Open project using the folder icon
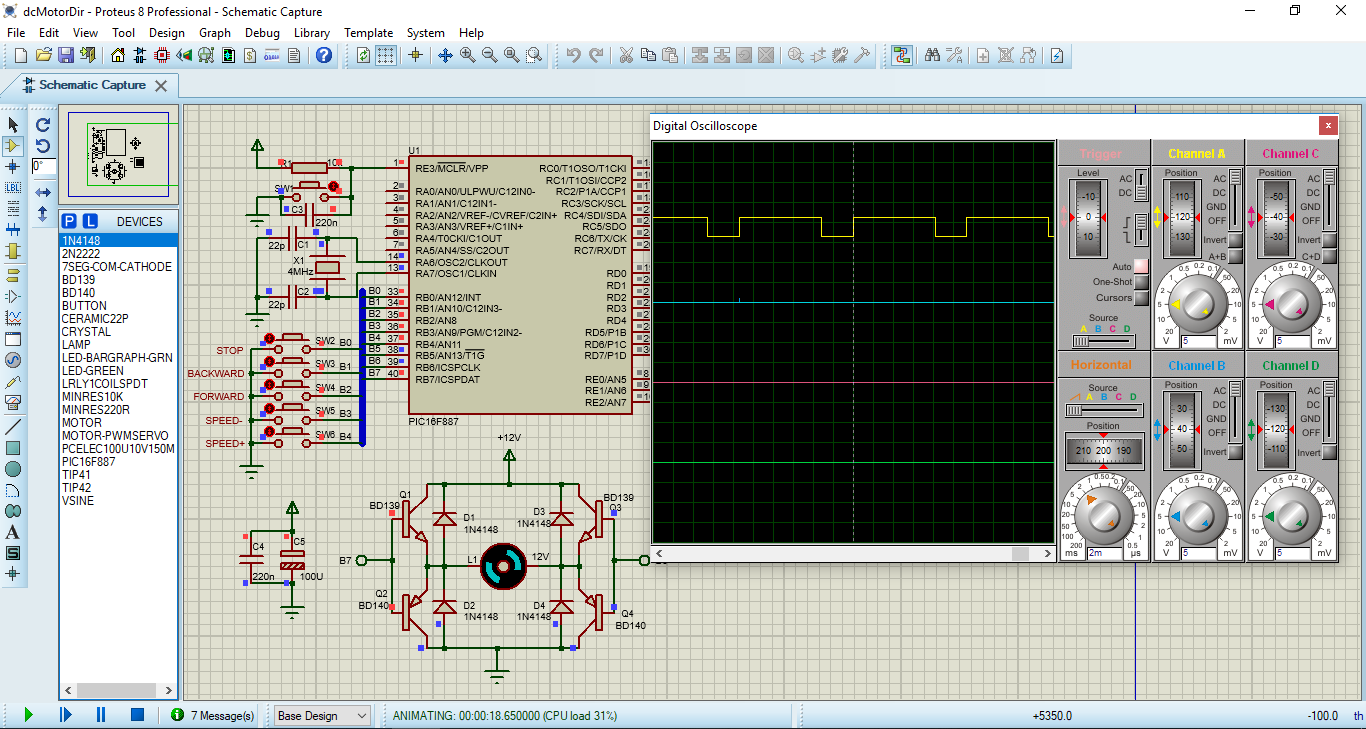This screenshot has width=1366, height=729. 44,55
